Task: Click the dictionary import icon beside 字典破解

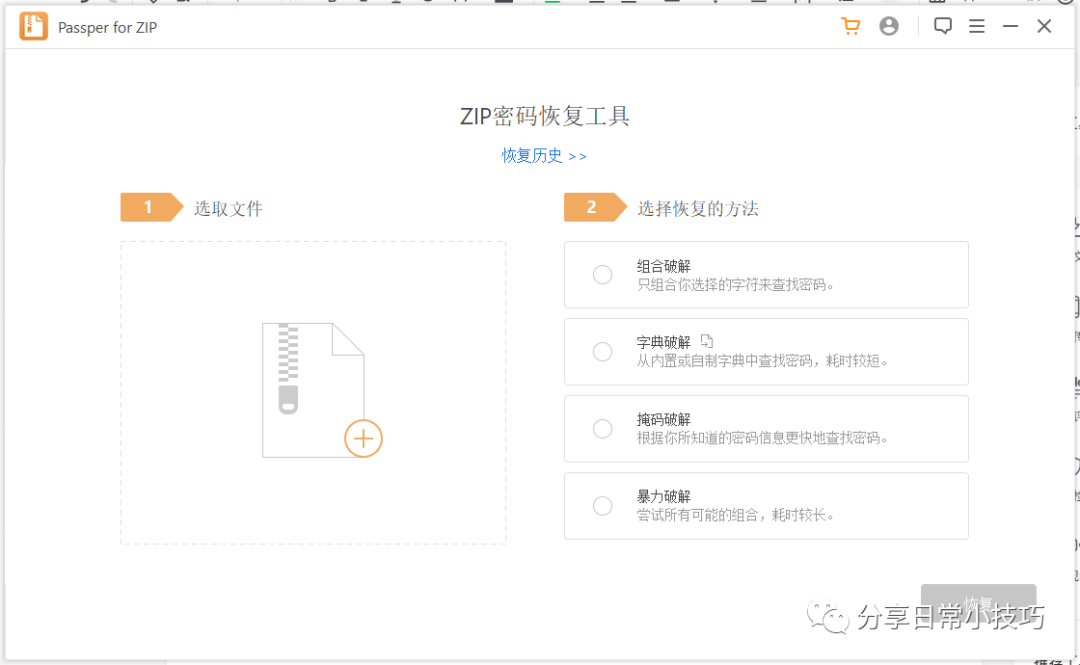Action: click(707, 341)
